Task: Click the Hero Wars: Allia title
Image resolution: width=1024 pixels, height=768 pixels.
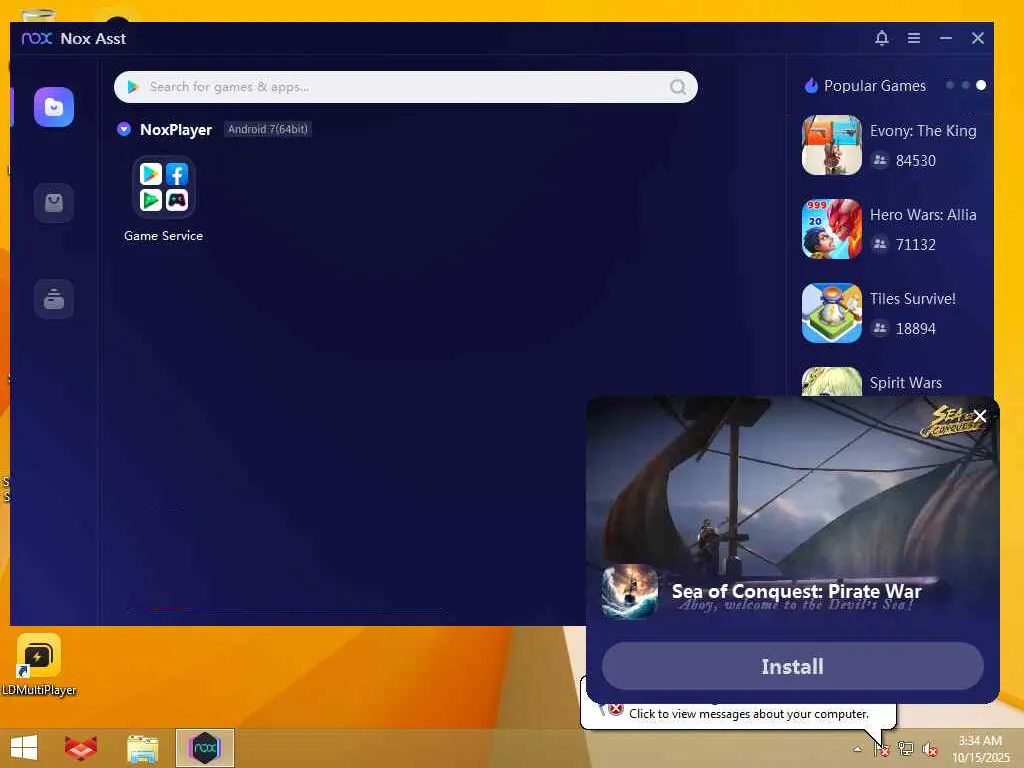Action: 923,215
